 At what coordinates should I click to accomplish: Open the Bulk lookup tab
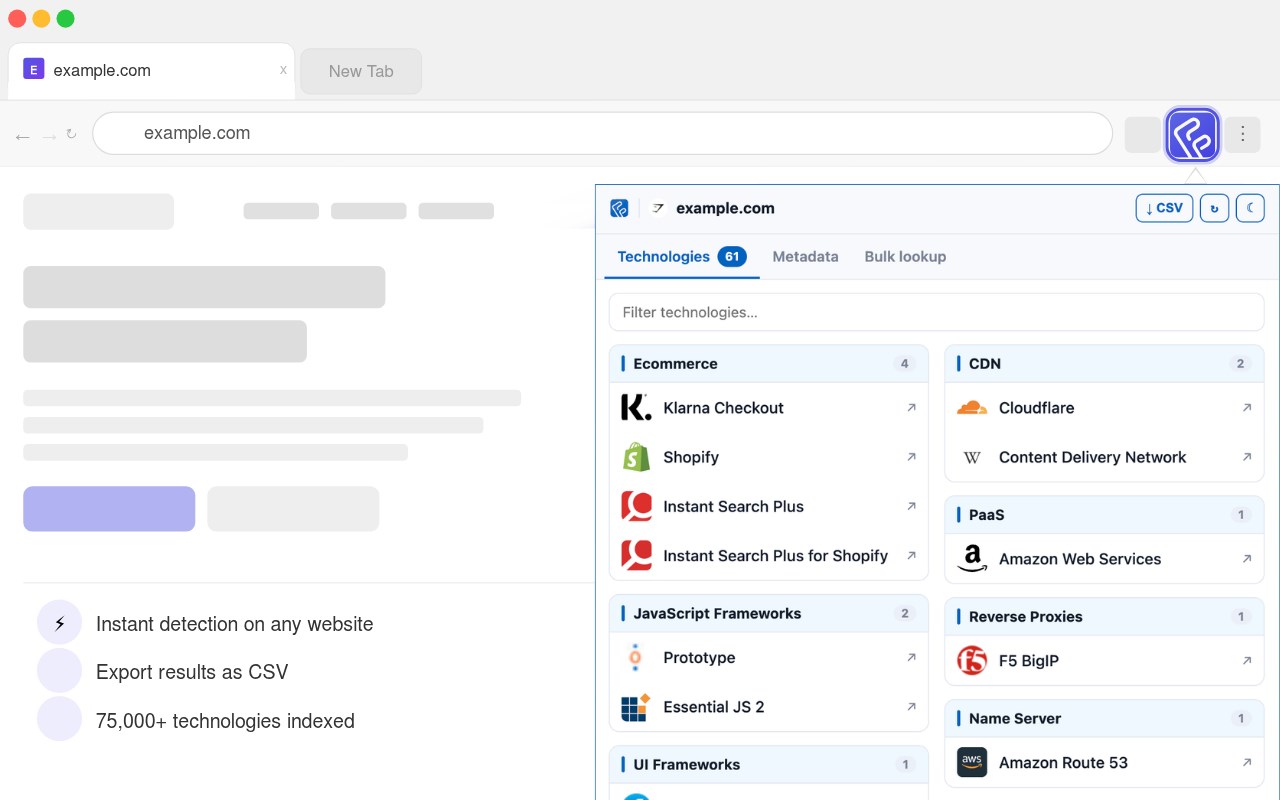905,257
